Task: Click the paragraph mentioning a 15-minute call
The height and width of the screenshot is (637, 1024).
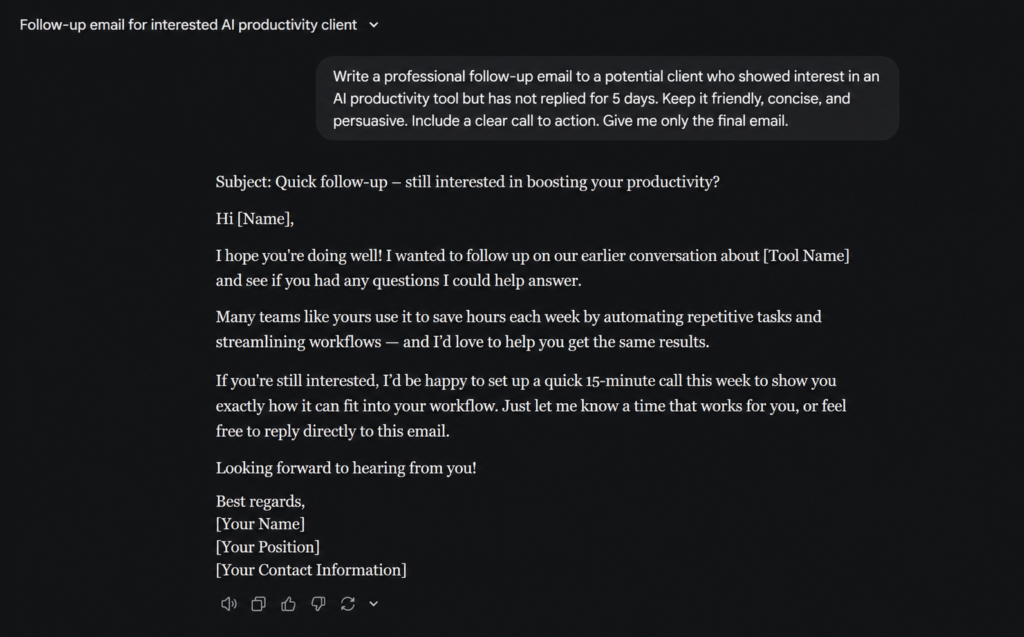Action: coord(531,406)
